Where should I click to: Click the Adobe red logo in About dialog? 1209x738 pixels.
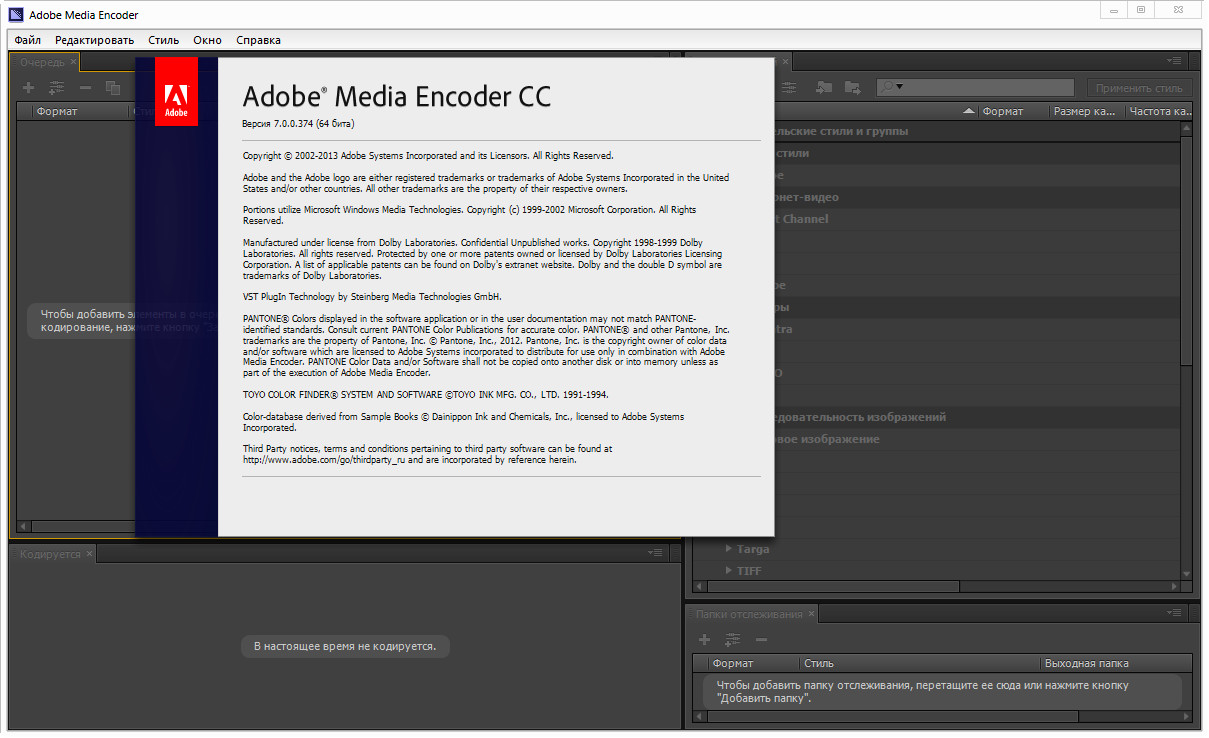(176, 92)
